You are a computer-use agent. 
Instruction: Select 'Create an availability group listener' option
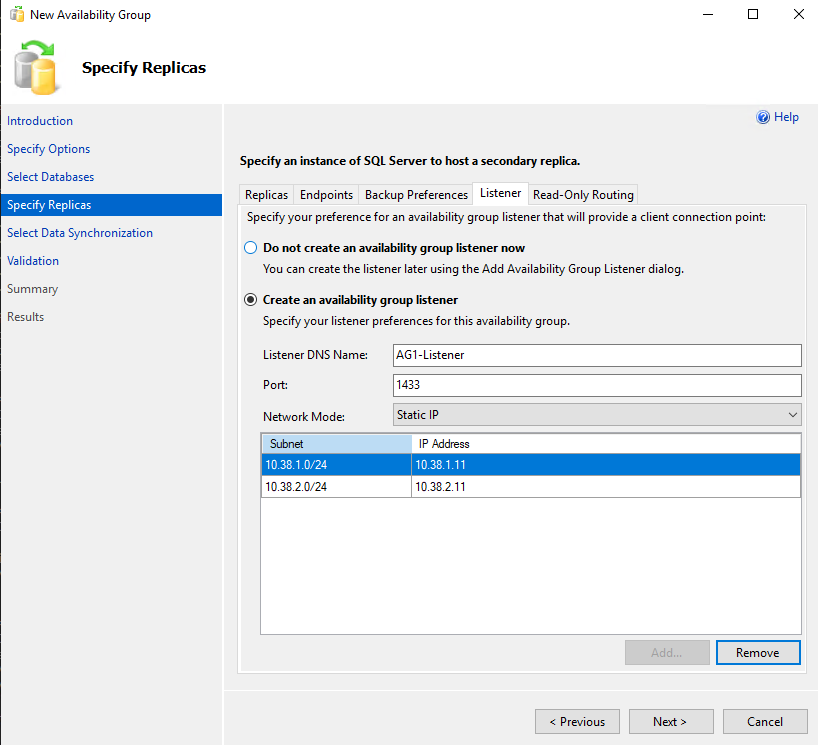point(251,300)
